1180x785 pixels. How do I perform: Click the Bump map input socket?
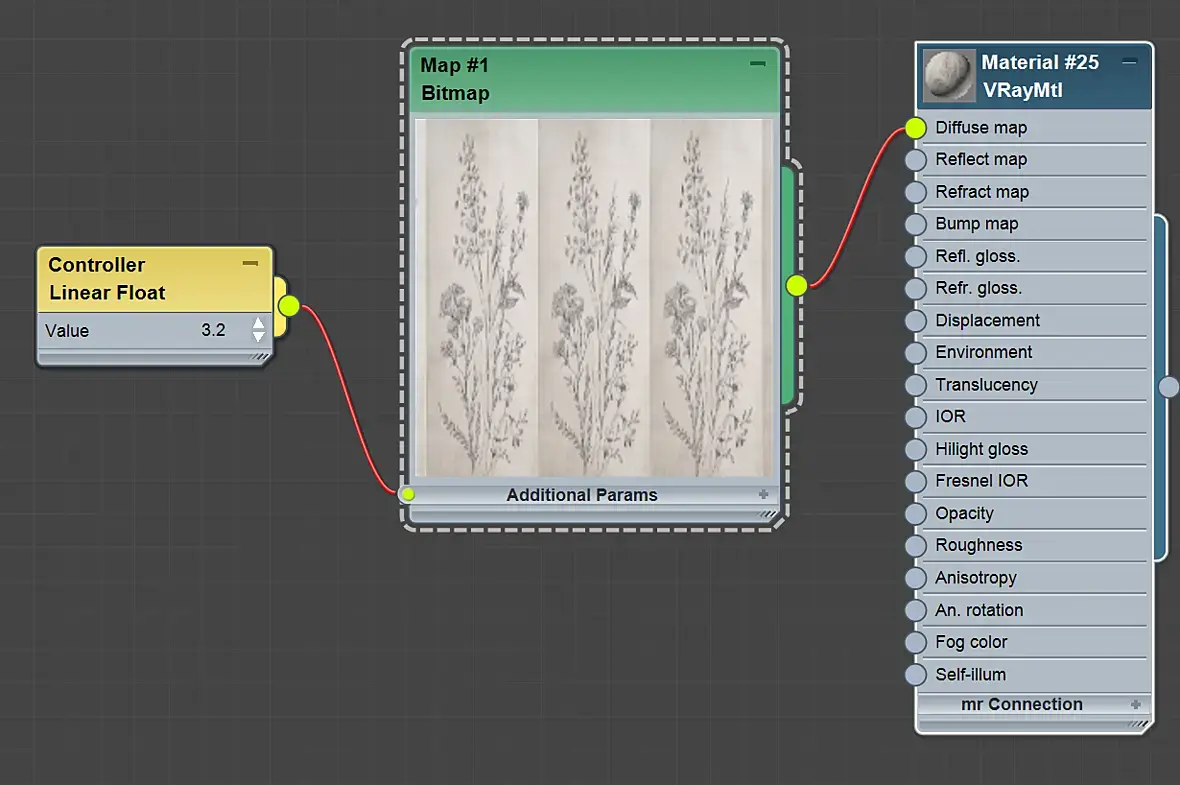pyautogui.click(x=915, y=224)
